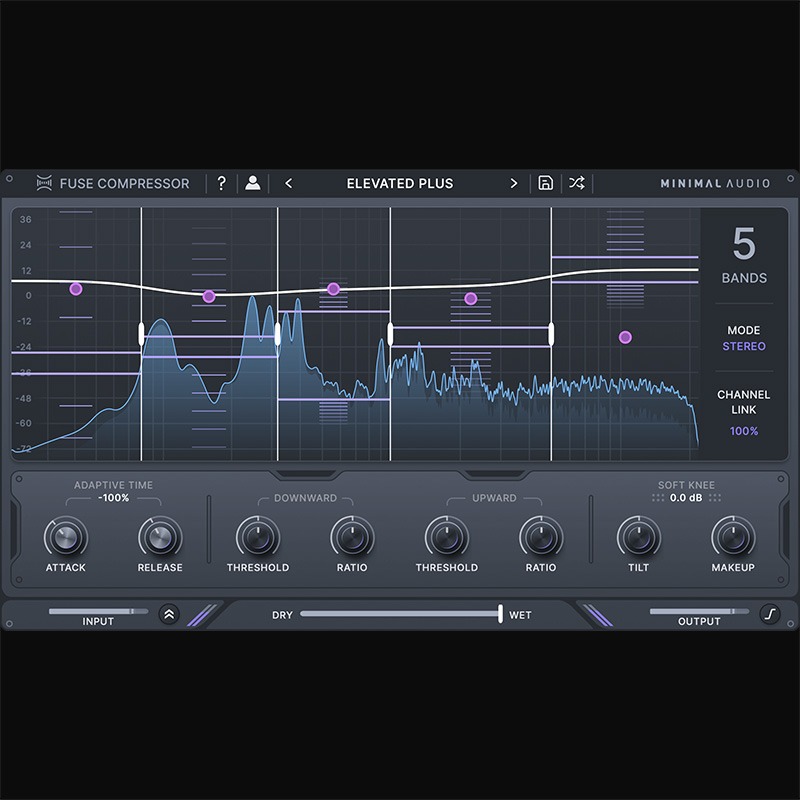Open the help question mark icon
800x800 pixels.
tap(221, 183)
